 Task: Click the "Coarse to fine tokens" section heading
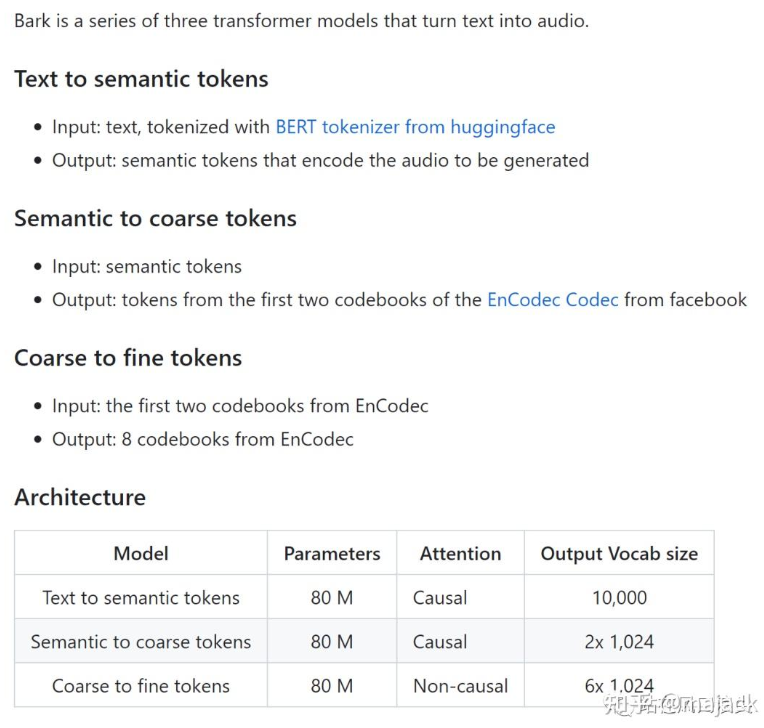coord(128,358)
